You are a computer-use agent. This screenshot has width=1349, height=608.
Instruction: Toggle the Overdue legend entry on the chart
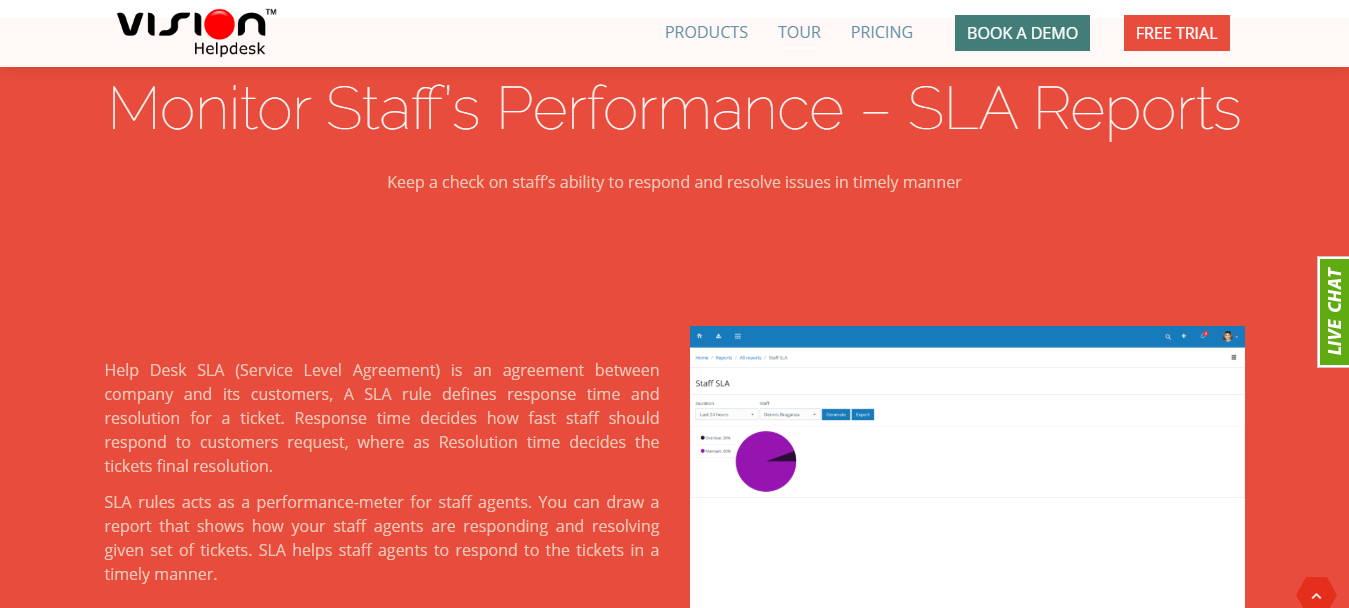[716, 438]
